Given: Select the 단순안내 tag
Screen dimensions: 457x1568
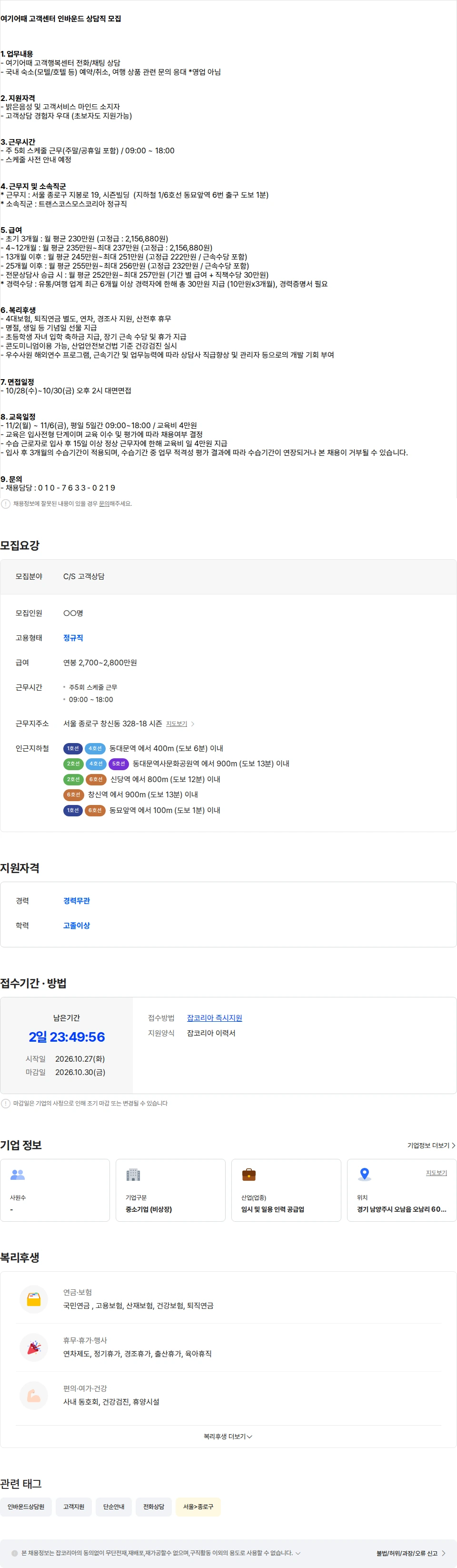Looking at the screenshot, I should (x=114, y=1507).
